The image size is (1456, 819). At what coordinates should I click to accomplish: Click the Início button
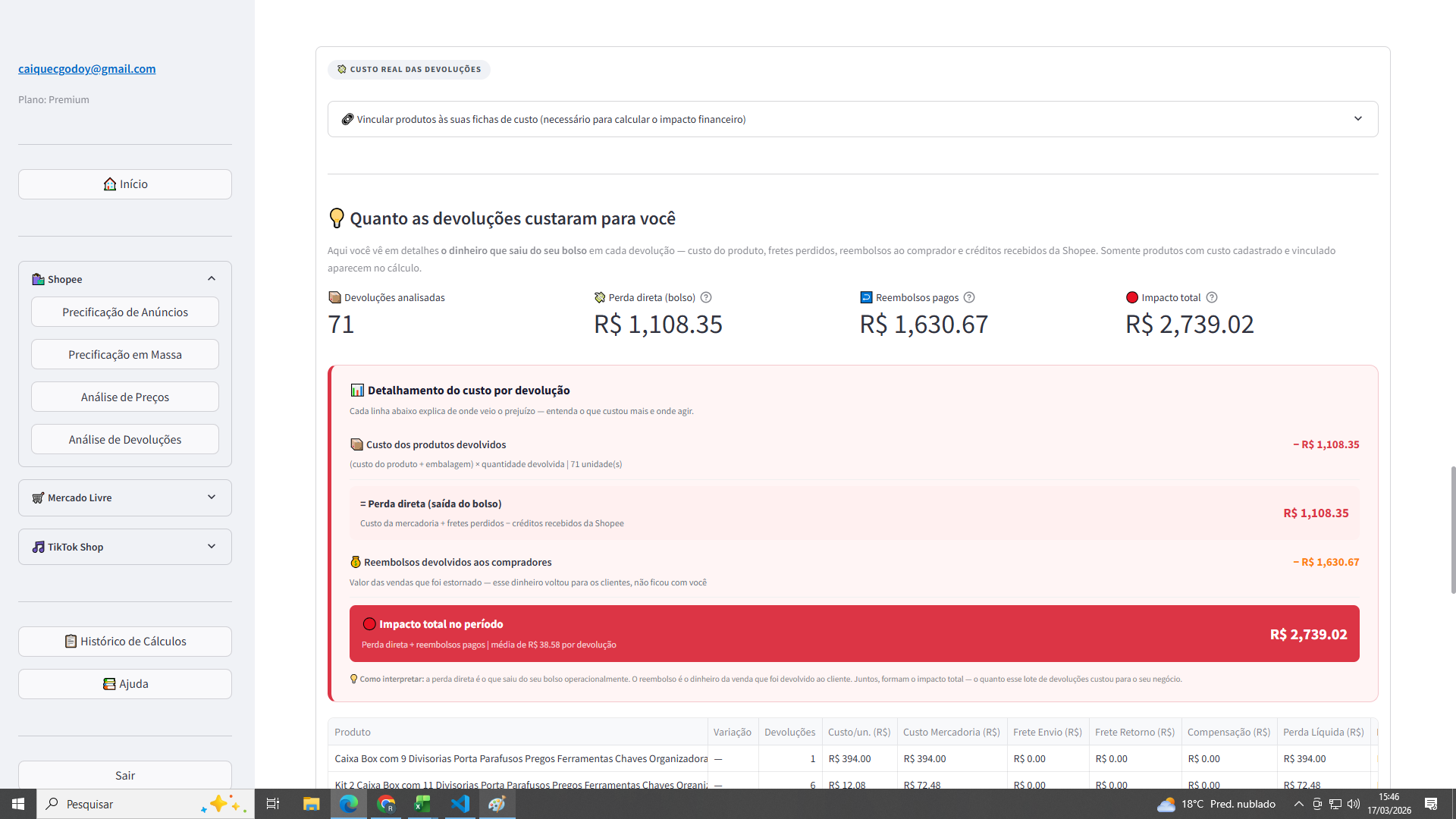tap(125, 184)
